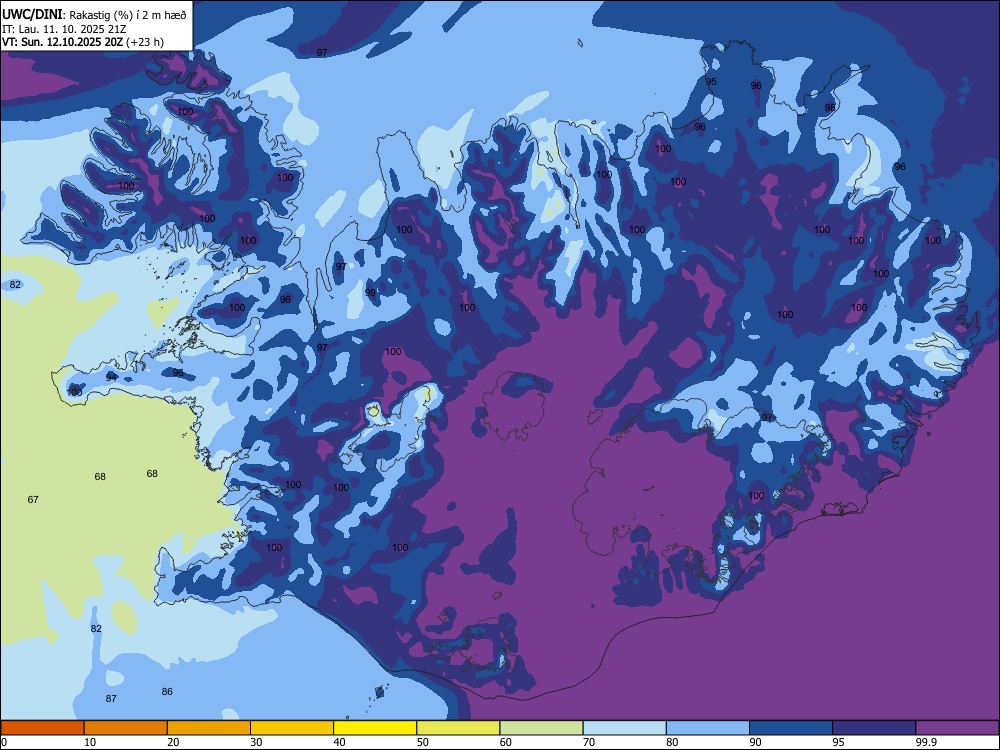Click the 90–95 medium blue legend swatch
Screen dimensions: 1000x750
tap(791, 728)
